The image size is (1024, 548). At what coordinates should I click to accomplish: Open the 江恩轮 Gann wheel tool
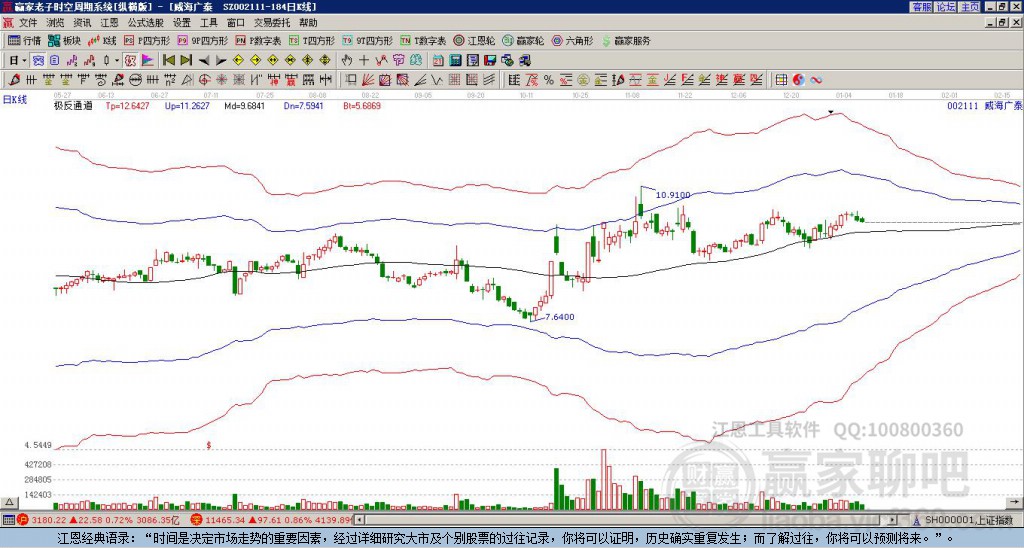(482, 41)
